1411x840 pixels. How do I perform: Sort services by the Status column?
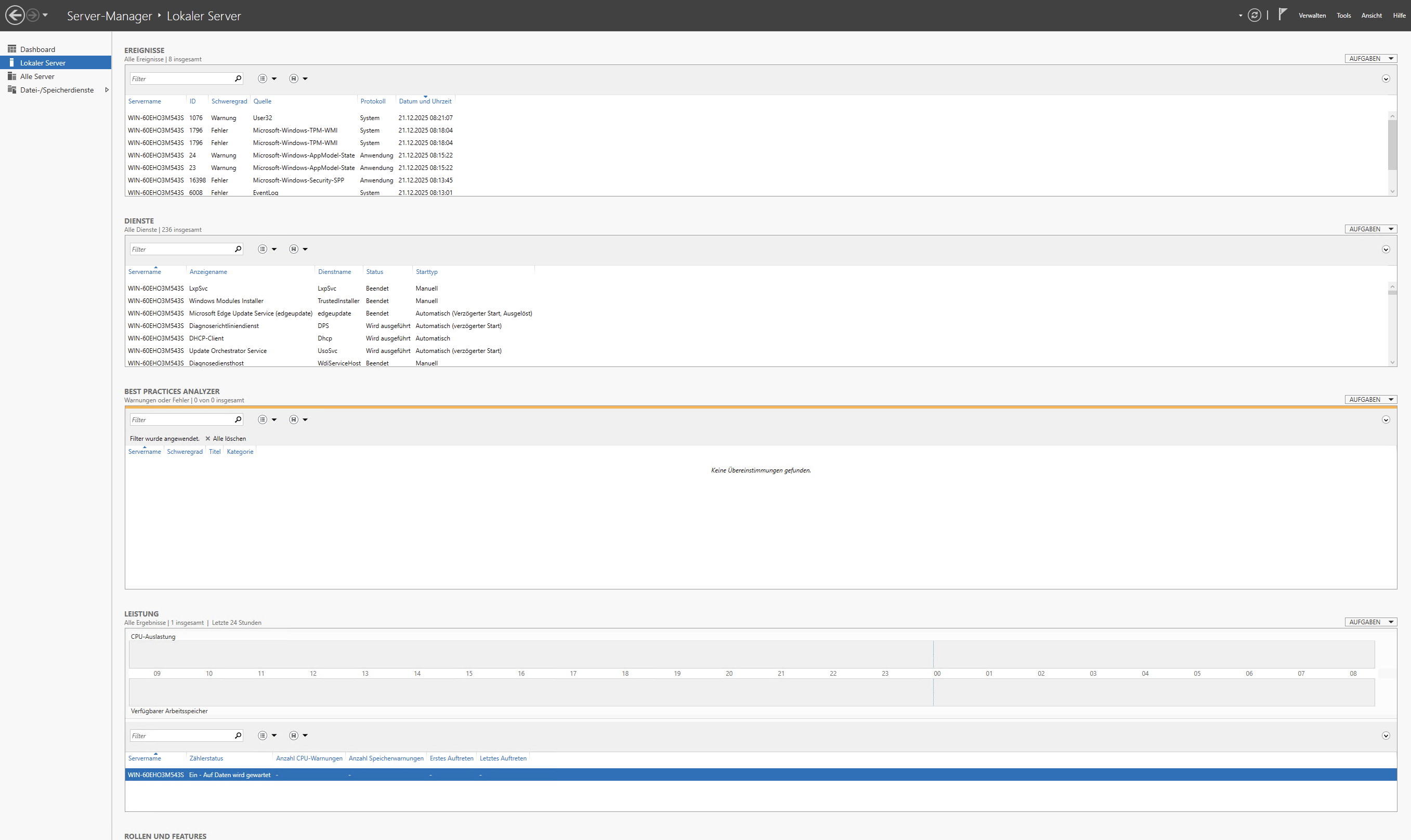tap(375, 272)
